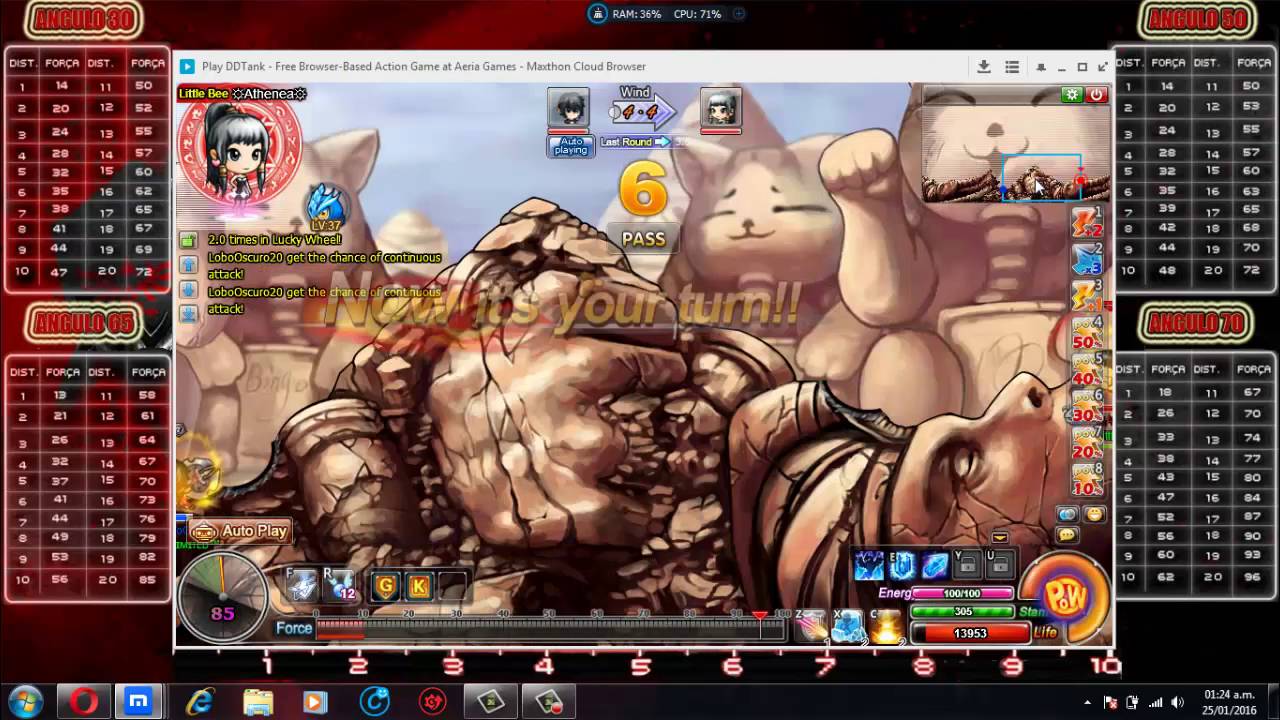Click the green Lucky Wheel chat icon

[188, 240]
